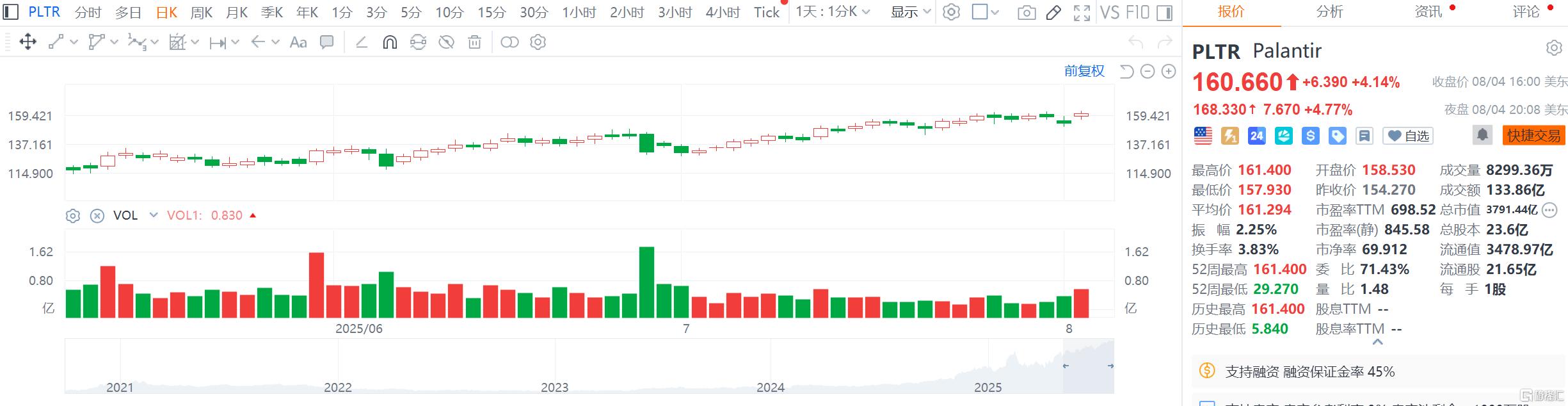Toggle hide all drawings eye icon
This screenshot has height=406, width=1568.
(x=446, y=42)
